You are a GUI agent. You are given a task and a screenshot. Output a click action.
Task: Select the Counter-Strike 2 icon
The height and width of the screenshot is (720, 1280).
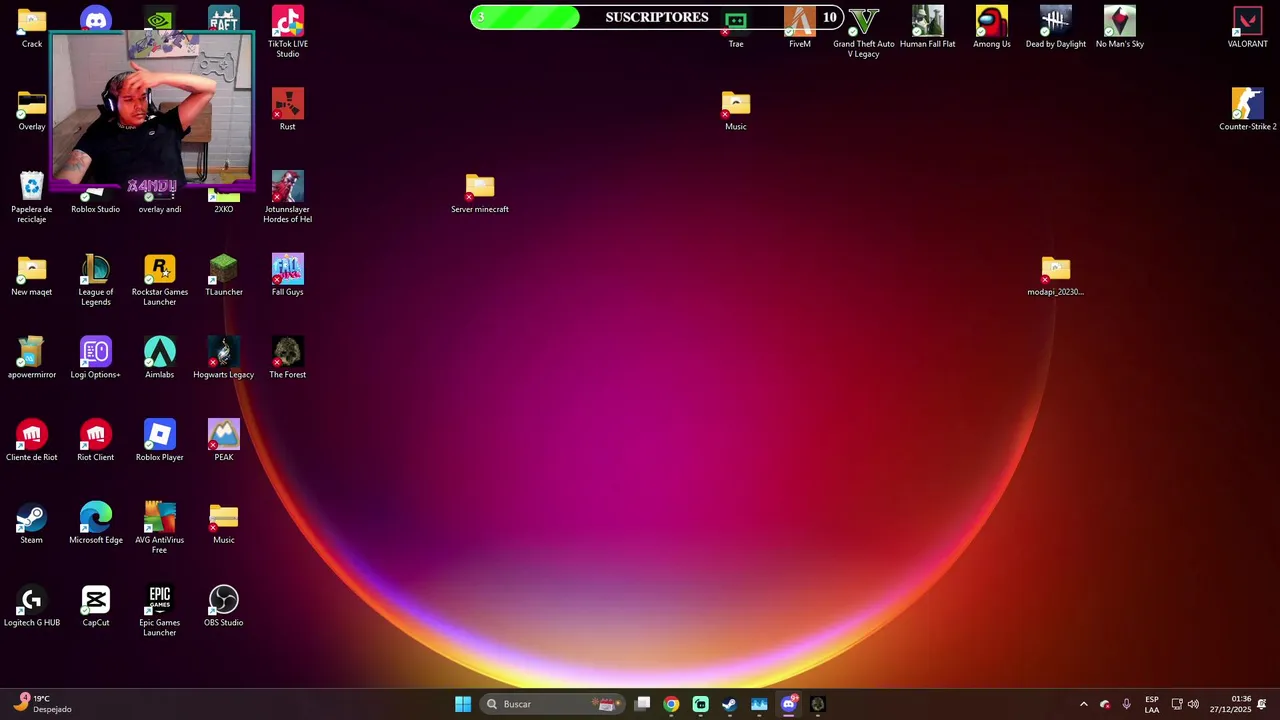coord(1248,110)
